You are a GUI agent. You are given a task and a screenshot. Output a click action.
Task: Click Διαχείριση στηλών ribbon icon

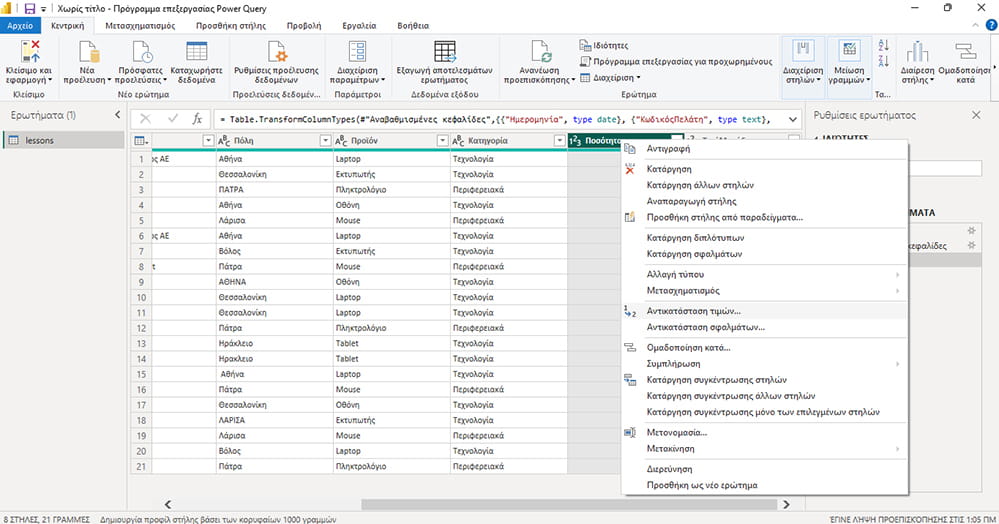click(x=803, y=50)
